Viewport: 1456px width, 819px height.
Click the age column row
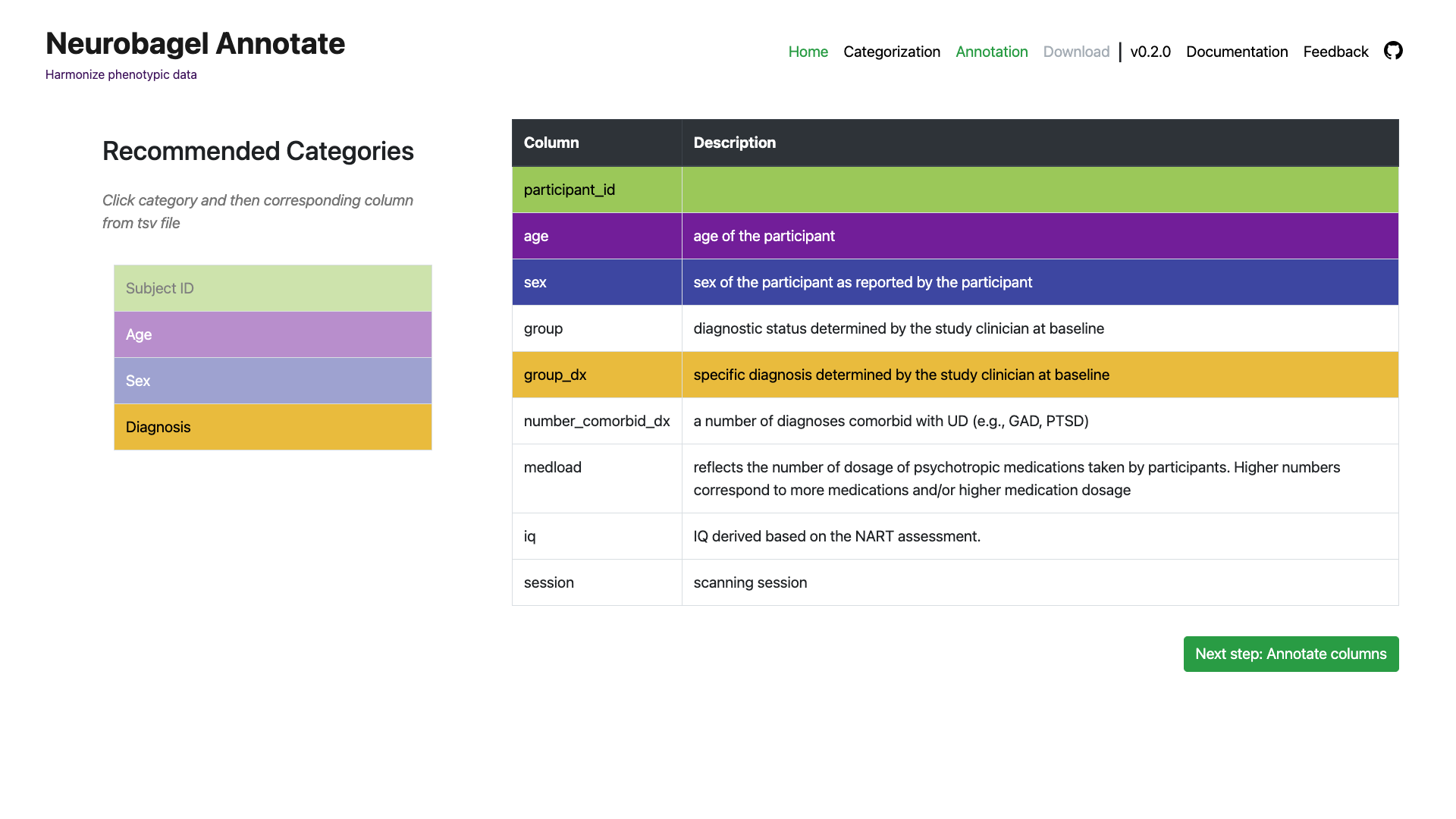click(758, 236)
